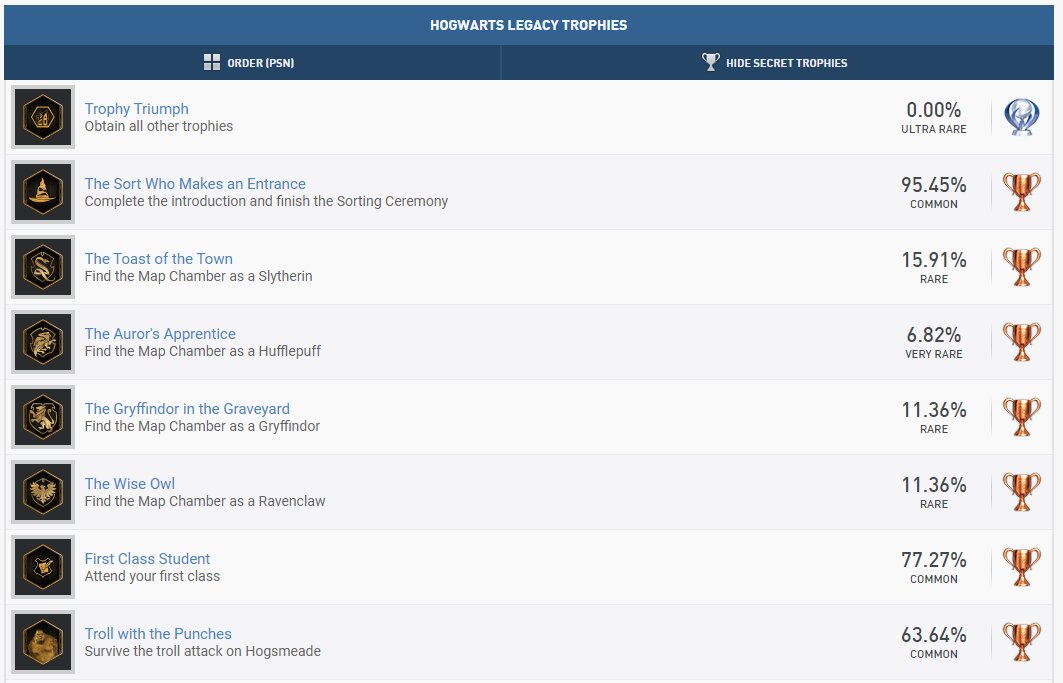Click 11.36% on The Wise Owl row
Screen dimensions: 1063x683
pos(934,485)
